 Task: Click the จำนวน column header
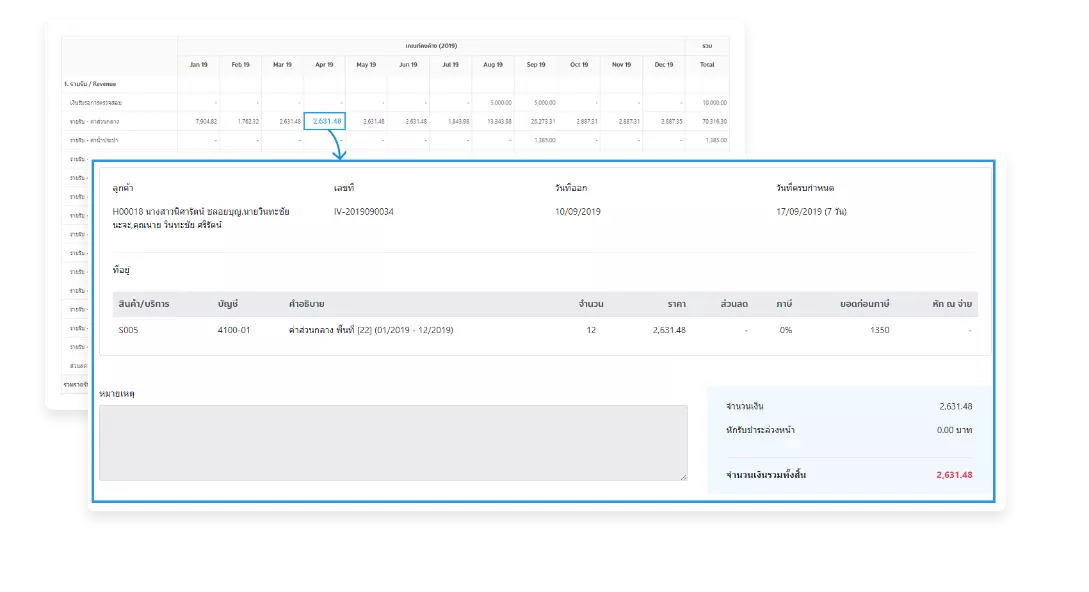point(591,304)
